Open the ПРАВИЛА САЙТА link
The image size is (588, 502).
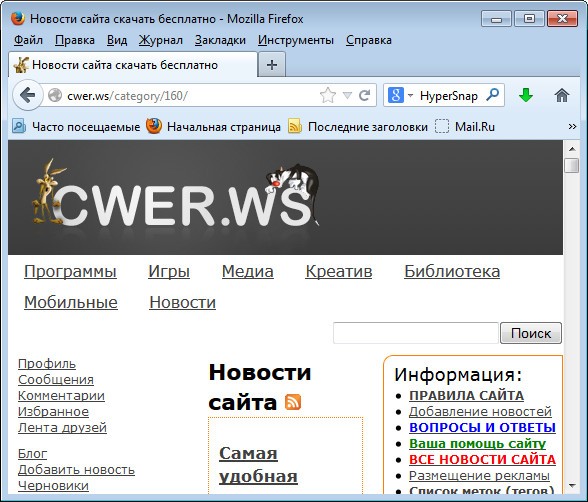click(466, 396)
